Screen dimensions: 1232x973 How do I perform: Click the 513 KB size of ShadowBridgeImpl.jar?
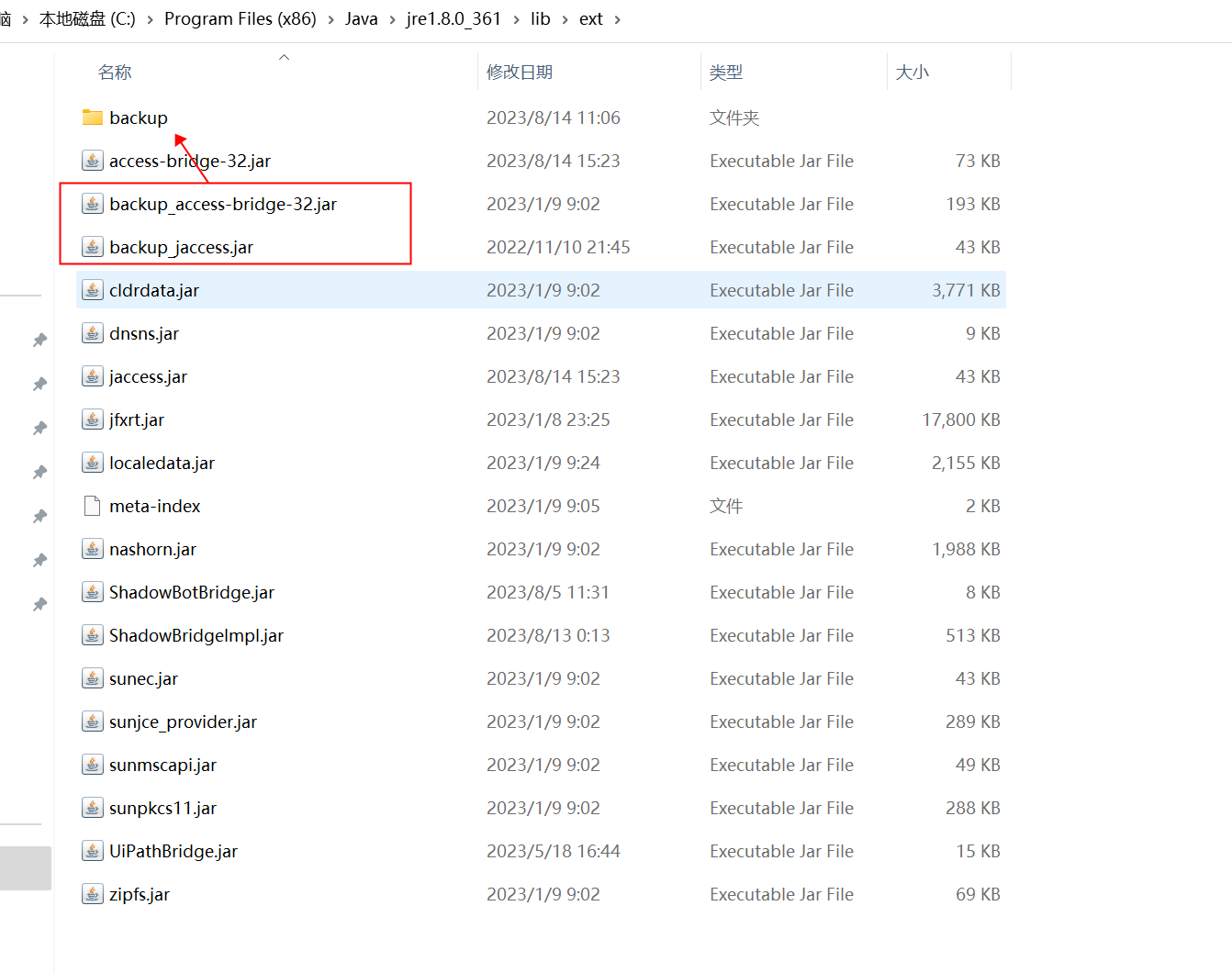coord(973,635)
